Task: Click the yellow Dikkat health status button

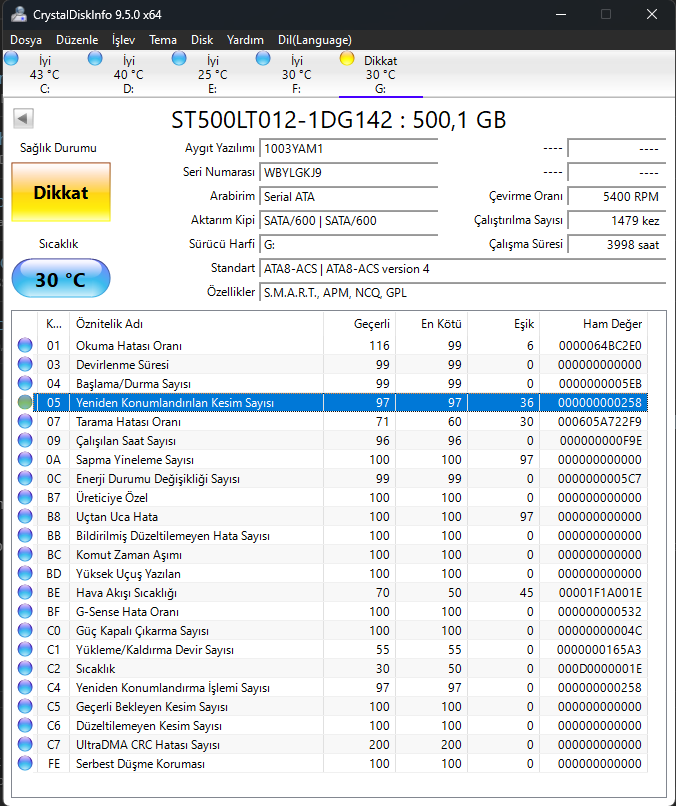Action: 61,192
